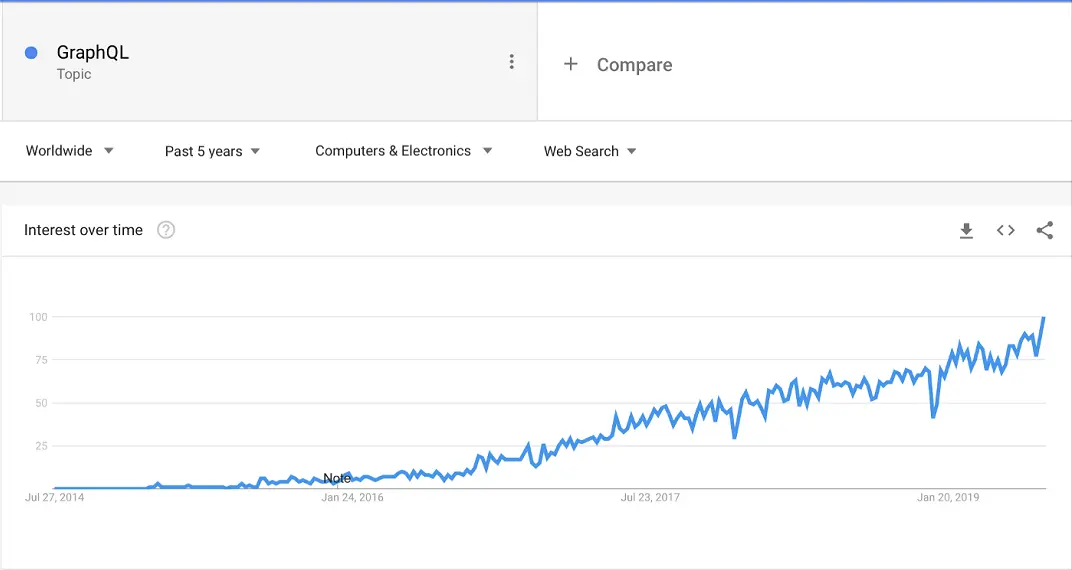Open the embed code icon

pyautogui.click(x=1005, y=230)
